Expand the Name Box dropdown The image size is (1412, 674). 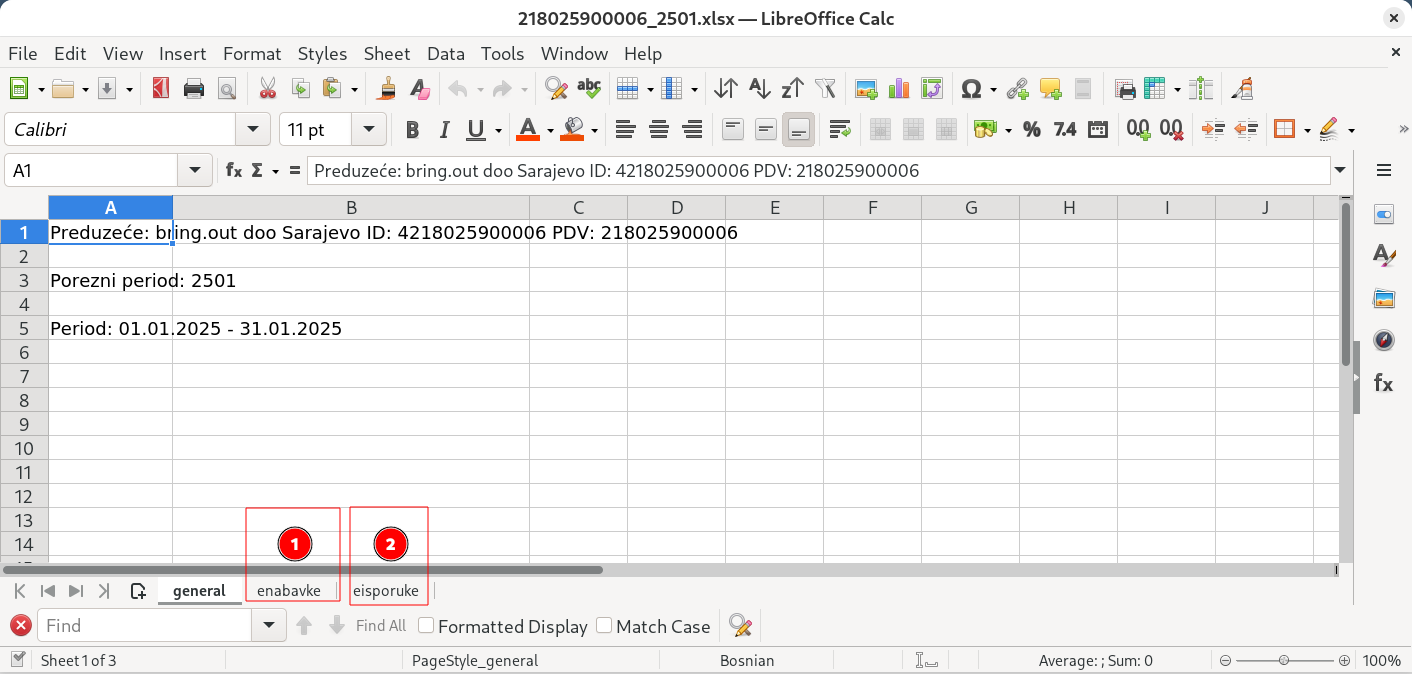click(x=194, y=171)
